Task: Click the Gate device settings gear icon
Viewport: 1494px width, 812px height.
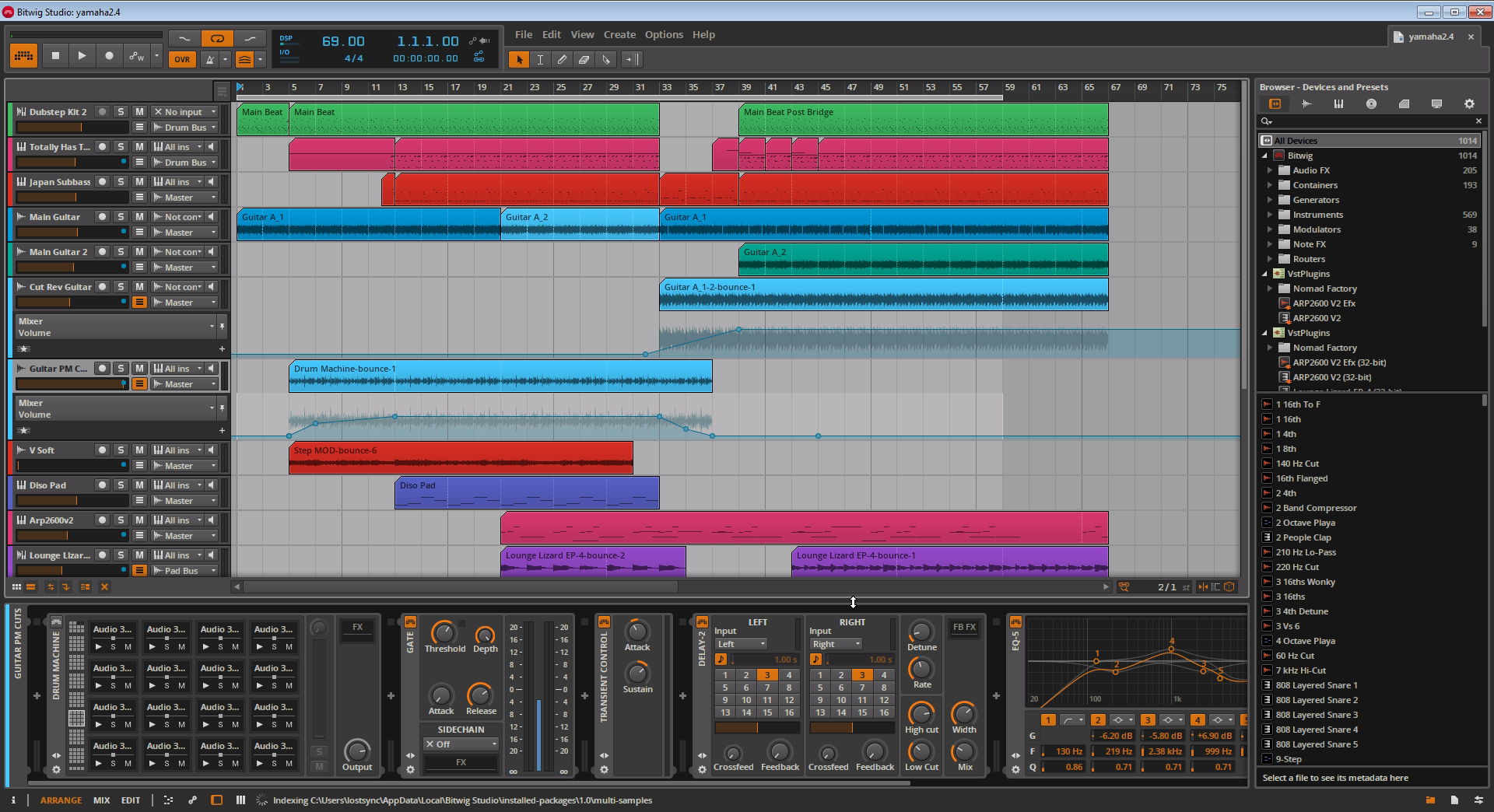Action: [410, 770]
